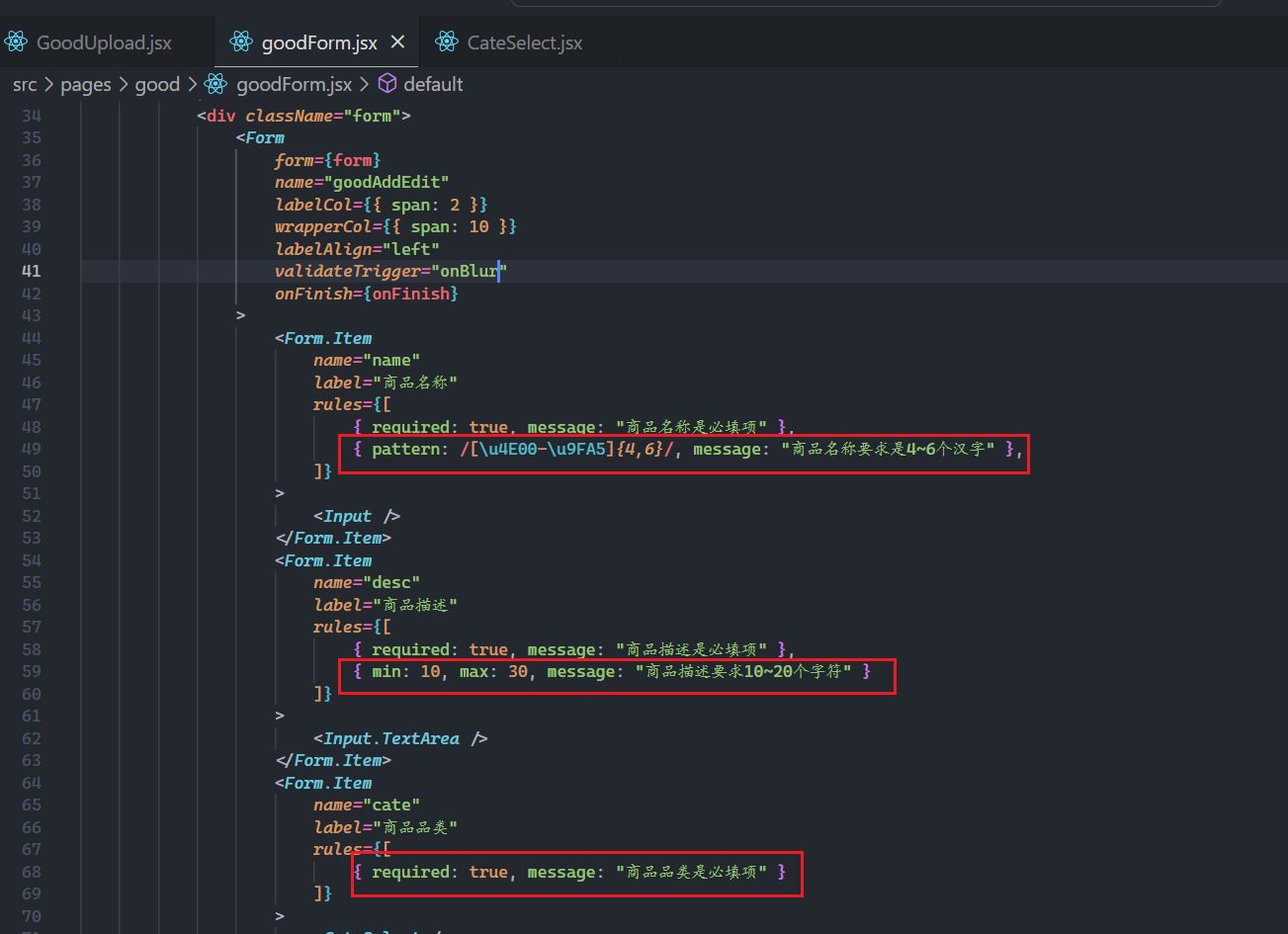The width and height of the screenshot is (1288, 934).
Task: Open the CateSelect.jsx tab
Action: click(x=524, y=42)
